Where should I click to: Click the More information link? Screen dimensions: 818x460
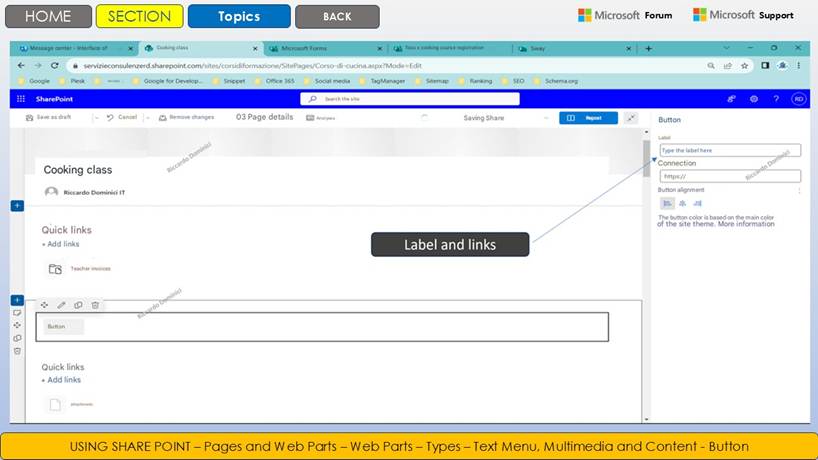tap(746, 224)
